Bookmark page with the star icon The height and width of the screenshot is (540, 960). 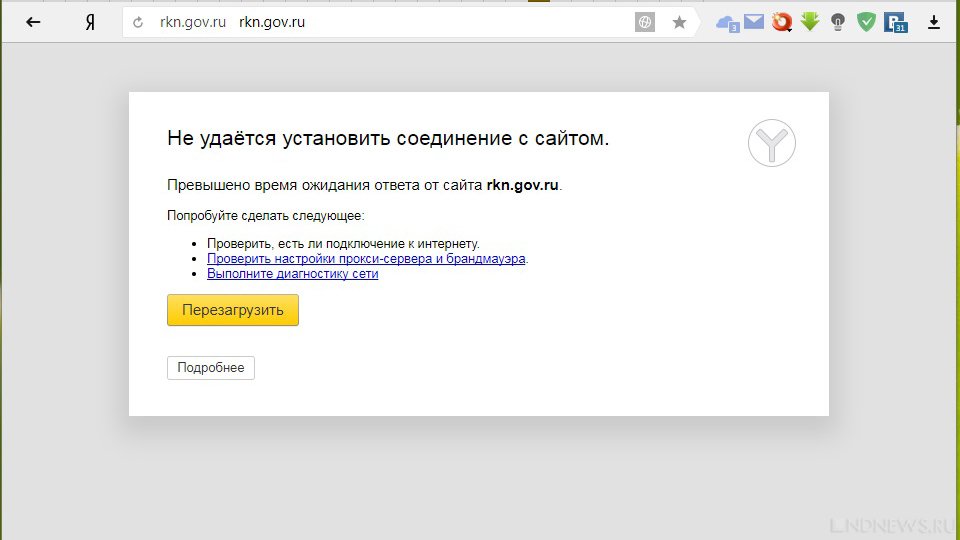(x=679, y=22)
